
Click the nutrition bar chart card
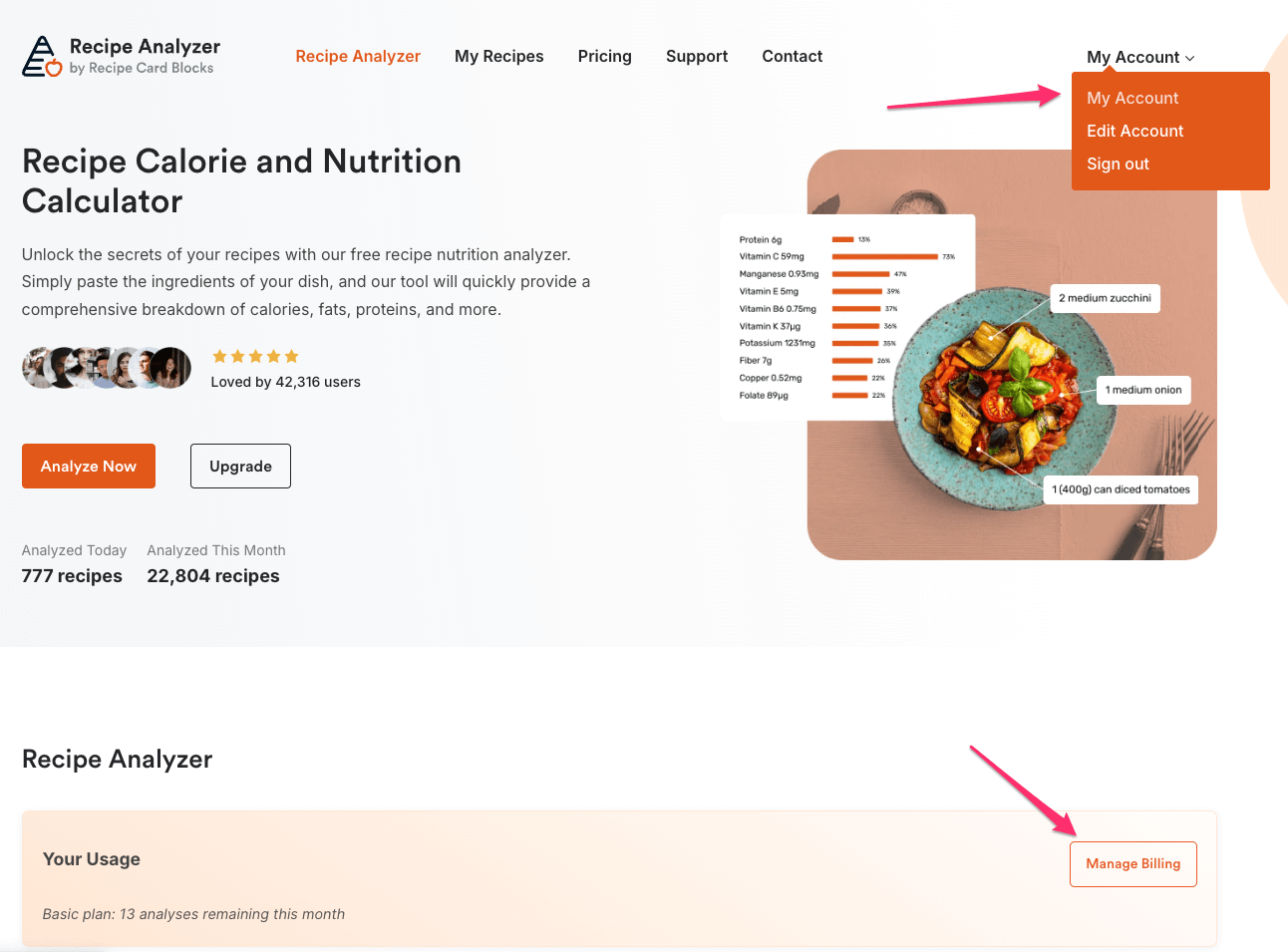pos(847,317)
